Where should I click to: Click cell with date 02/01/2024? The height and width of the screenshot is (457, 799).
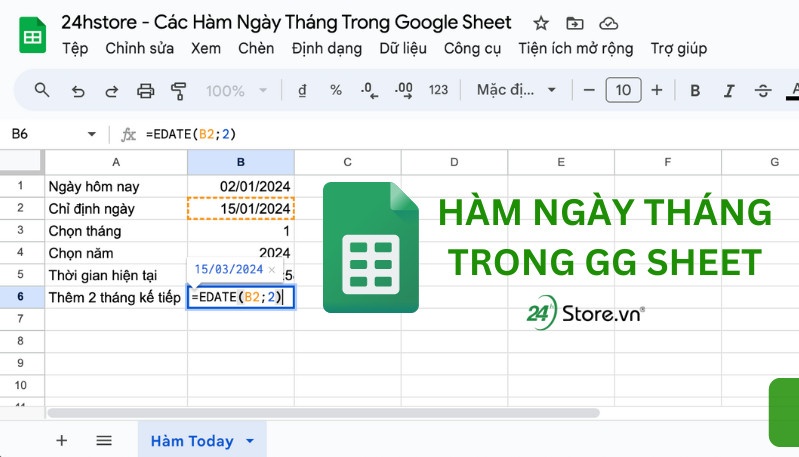(241, 186)
